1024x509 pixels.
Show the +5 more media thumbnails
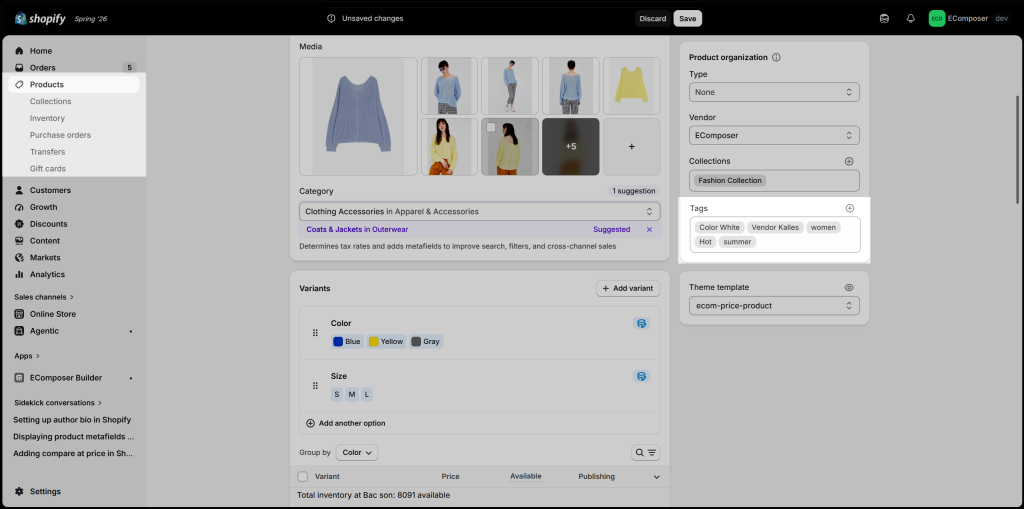tap(571, 146)
